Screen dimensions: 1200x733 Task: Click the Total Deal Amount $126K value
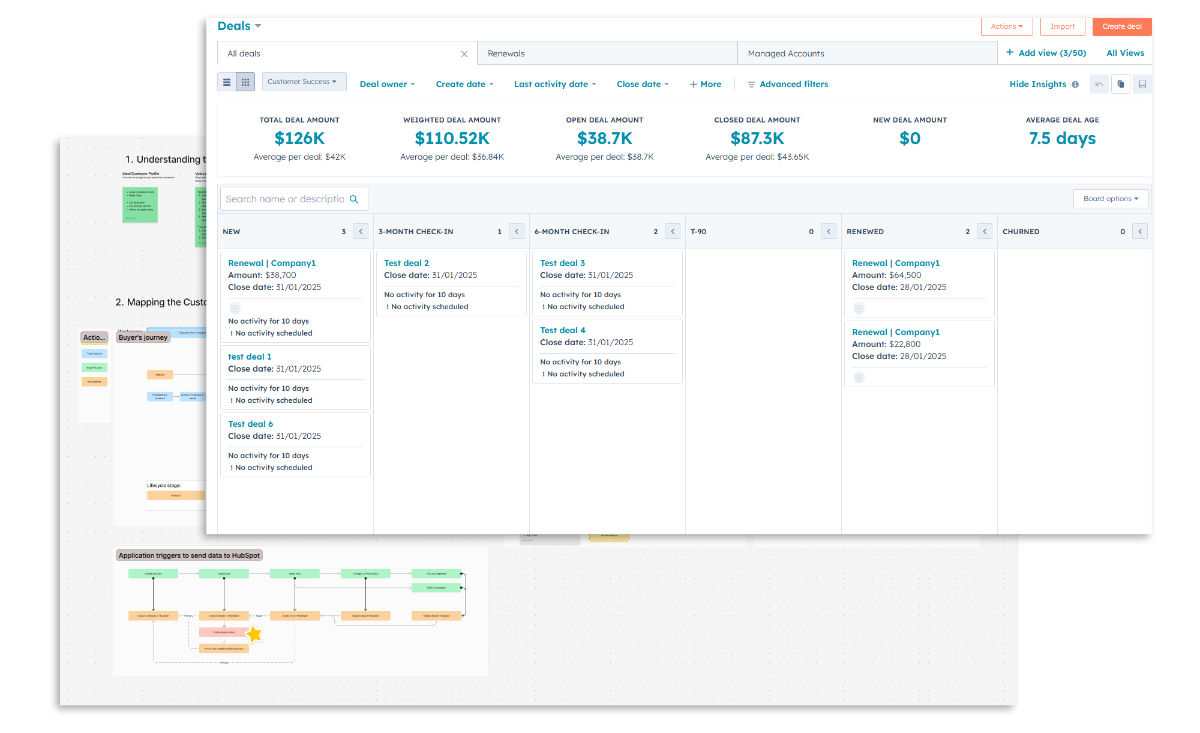299,138
